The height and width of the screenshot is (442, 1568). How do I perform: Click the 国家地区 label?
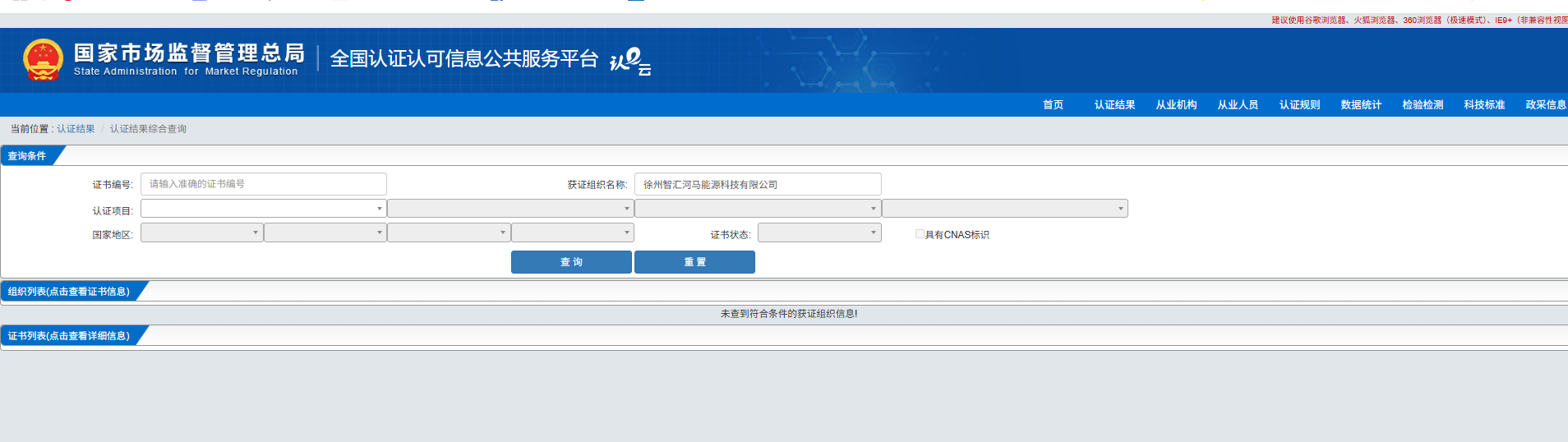coord(113,235)
